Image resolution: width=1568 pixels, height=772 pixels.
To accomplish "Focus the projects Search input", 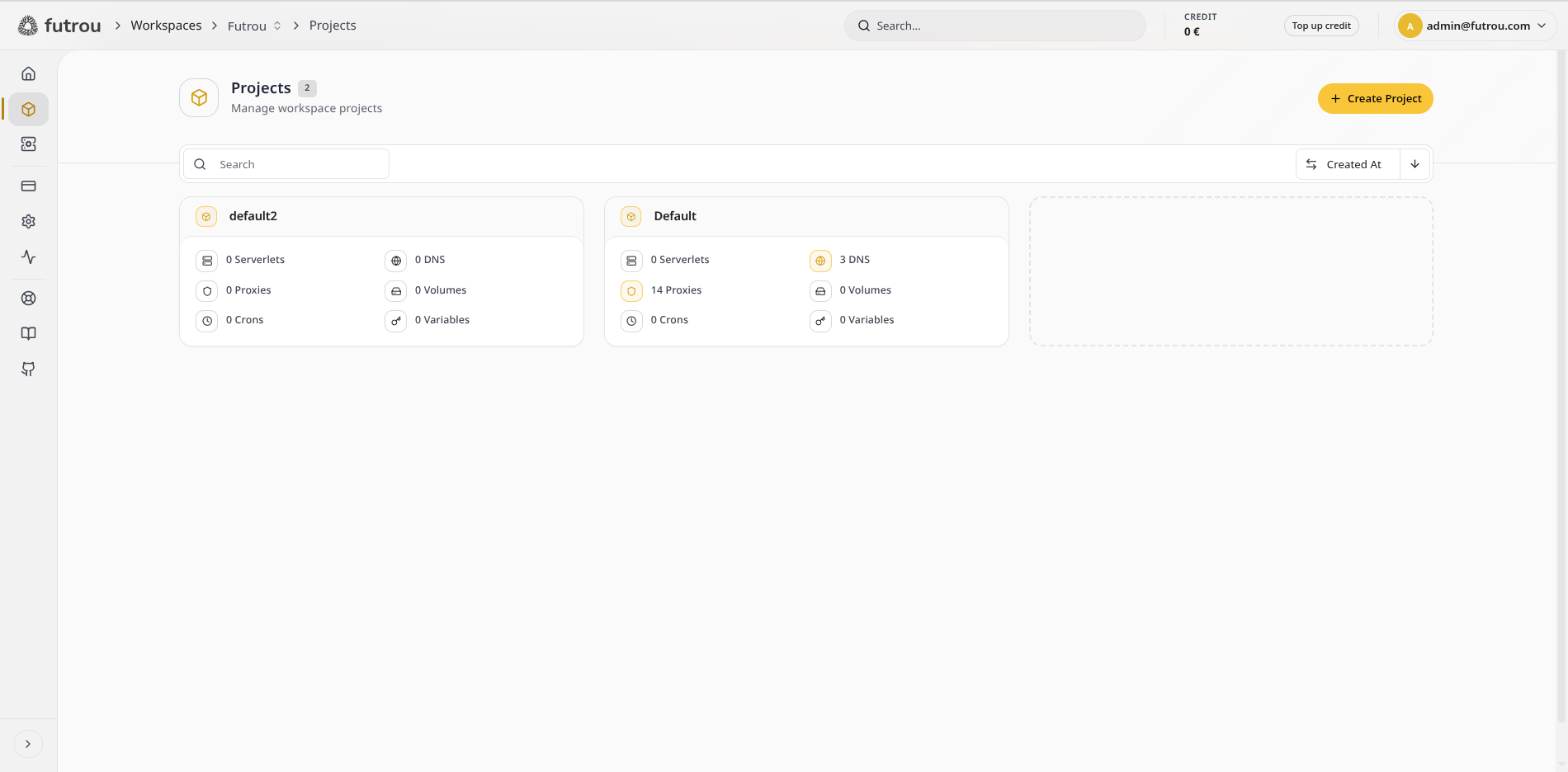I will (286, 164).
